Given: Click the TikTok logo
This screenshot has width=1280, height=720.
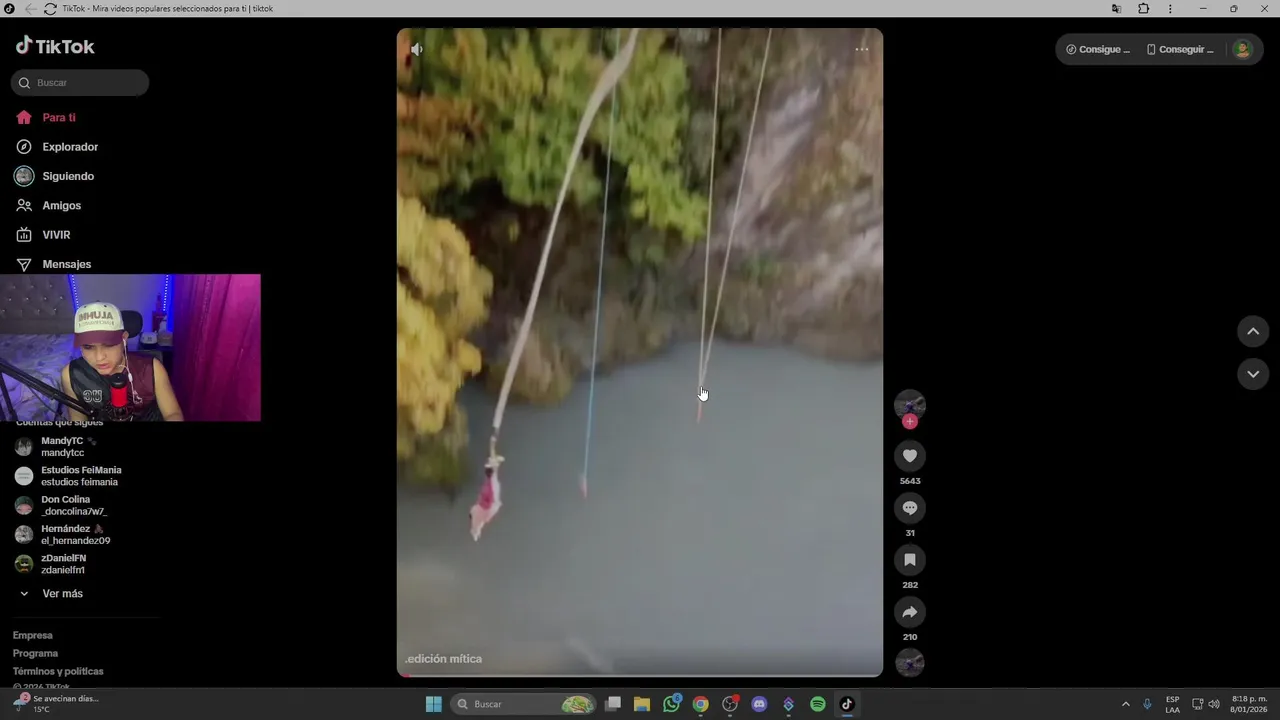Looking at the screenshot, I should coord(55,46).
